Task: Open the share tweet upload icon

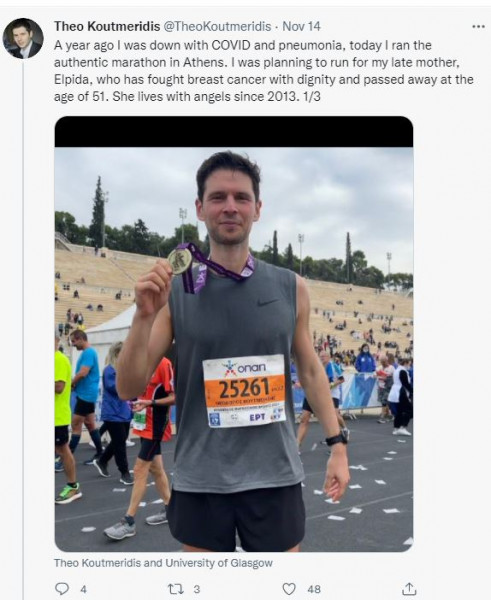Action: pos(409,589)
